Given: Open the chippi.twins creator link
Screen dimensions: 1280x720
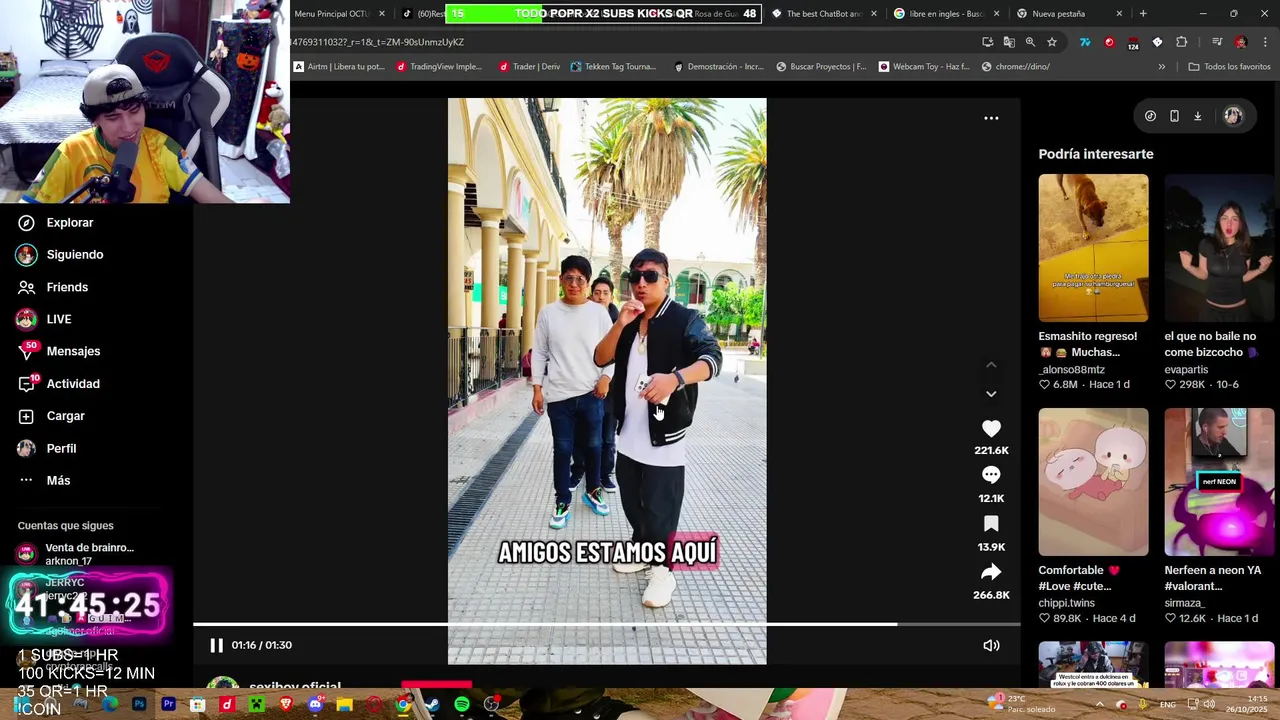Looking at the screenshot, I should coord(1066,603).
